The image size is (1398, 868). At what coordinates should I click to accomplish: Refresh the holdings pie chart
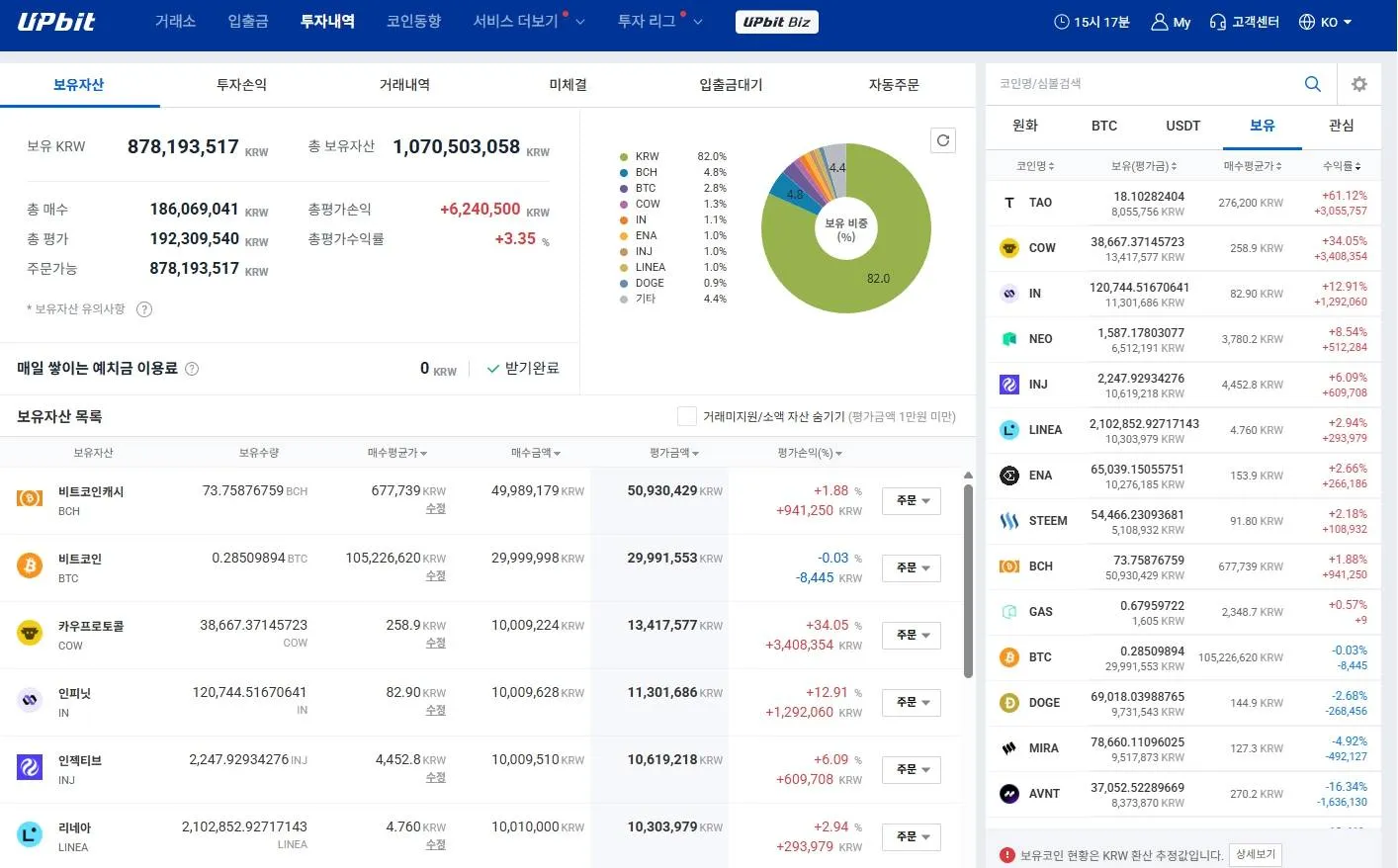942,140
